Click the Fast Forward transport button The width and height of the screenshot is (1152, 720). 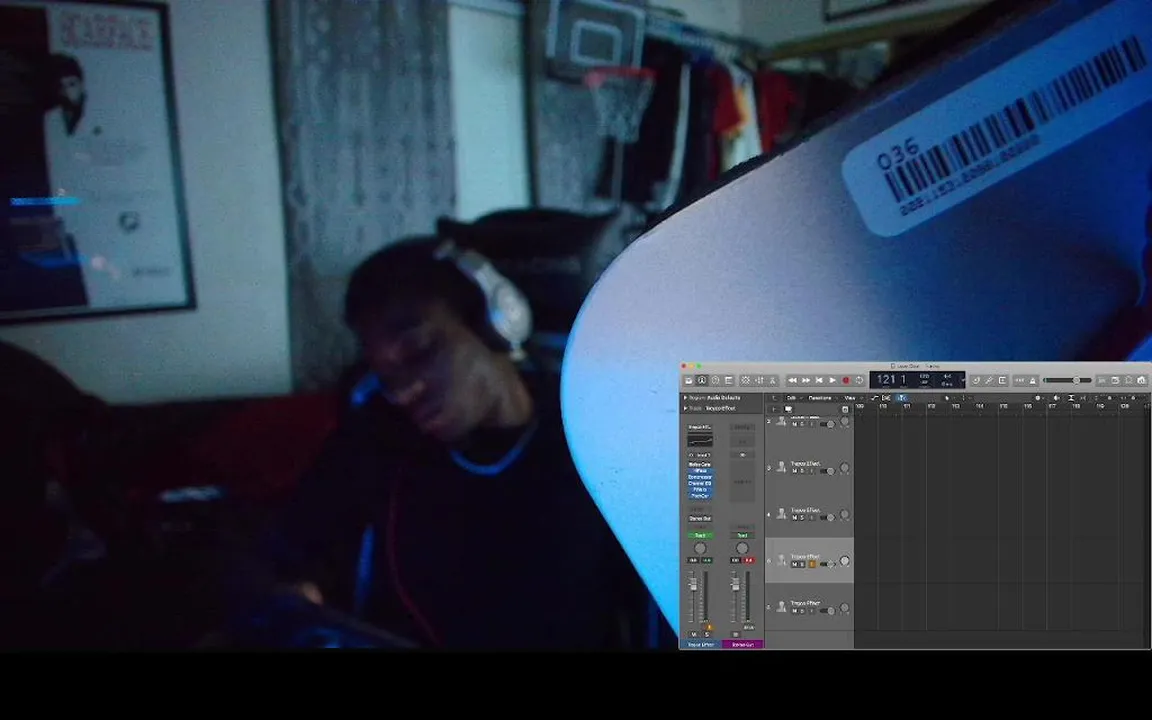click(x=805, y=381)
